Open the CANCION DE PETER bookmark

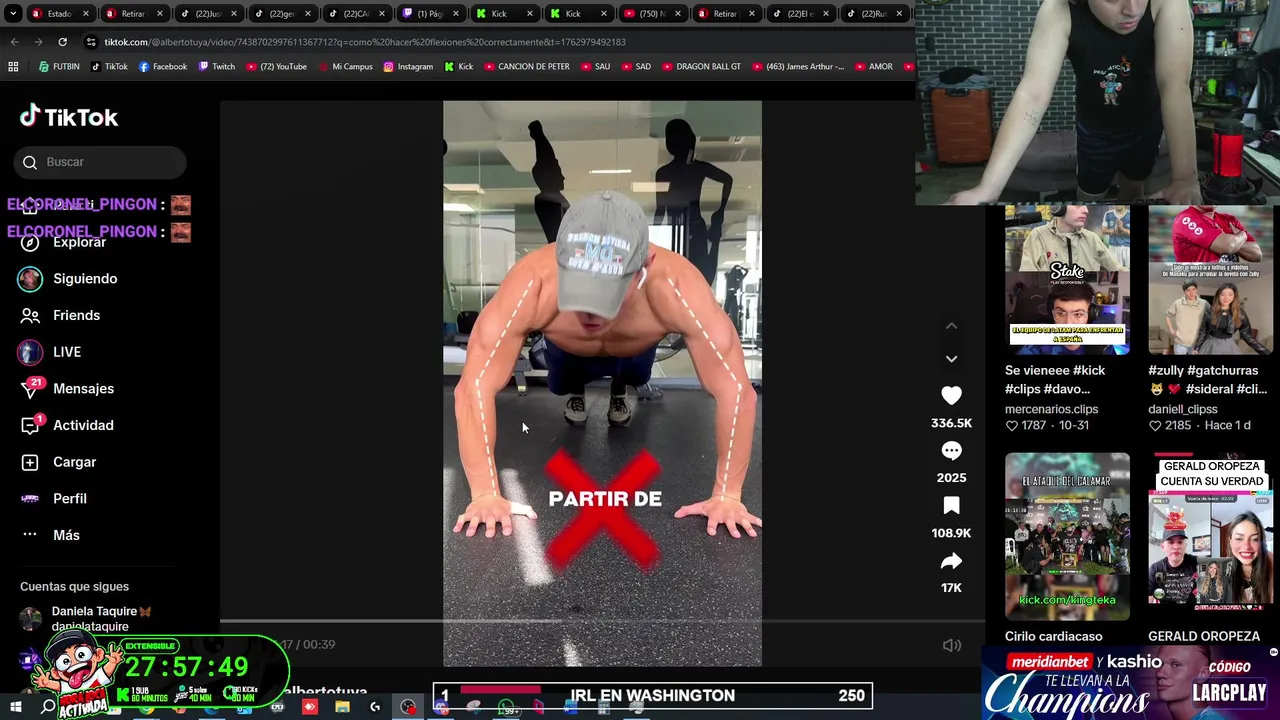click(527, 67)
